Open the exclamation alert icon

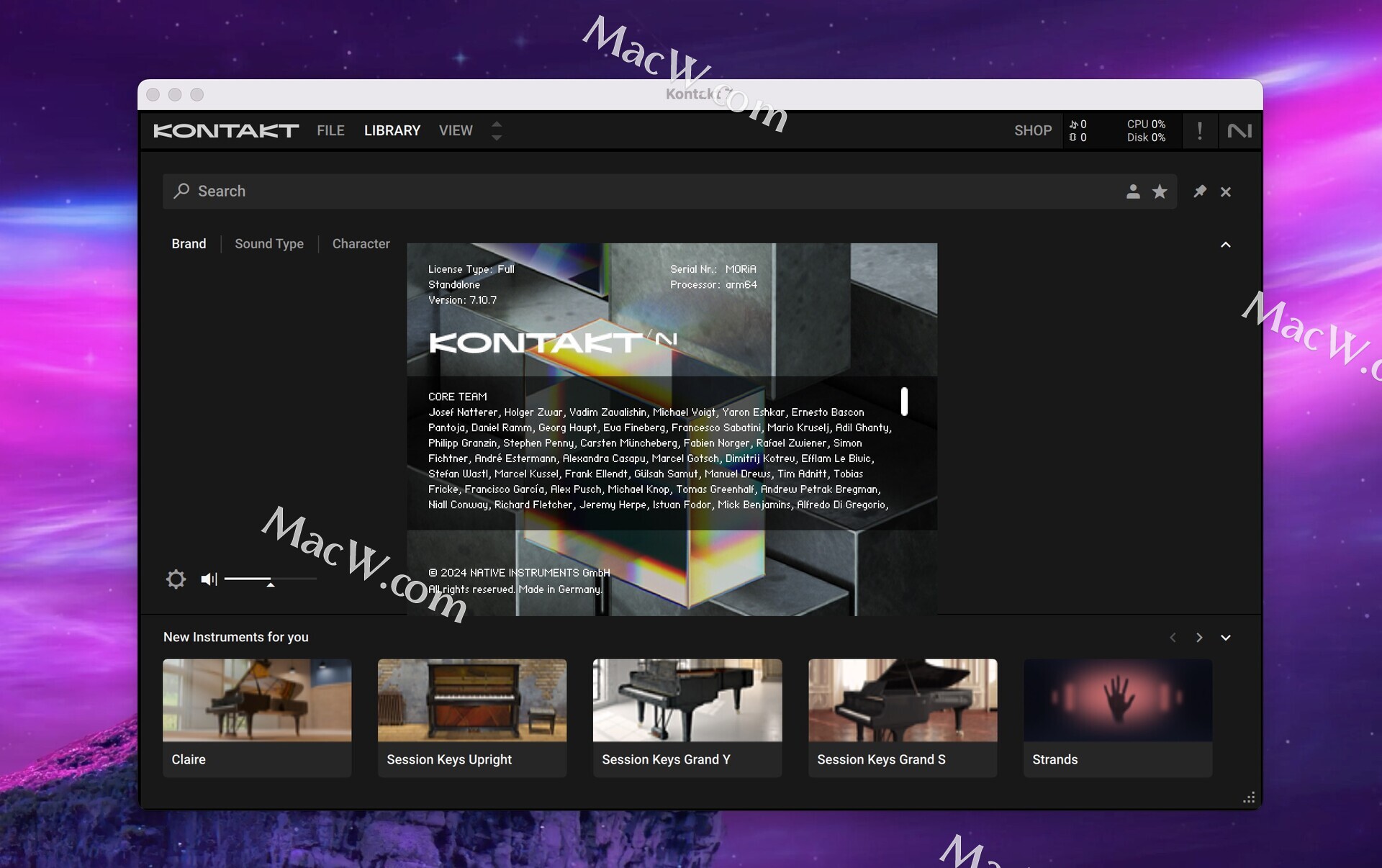(1199, 130)
